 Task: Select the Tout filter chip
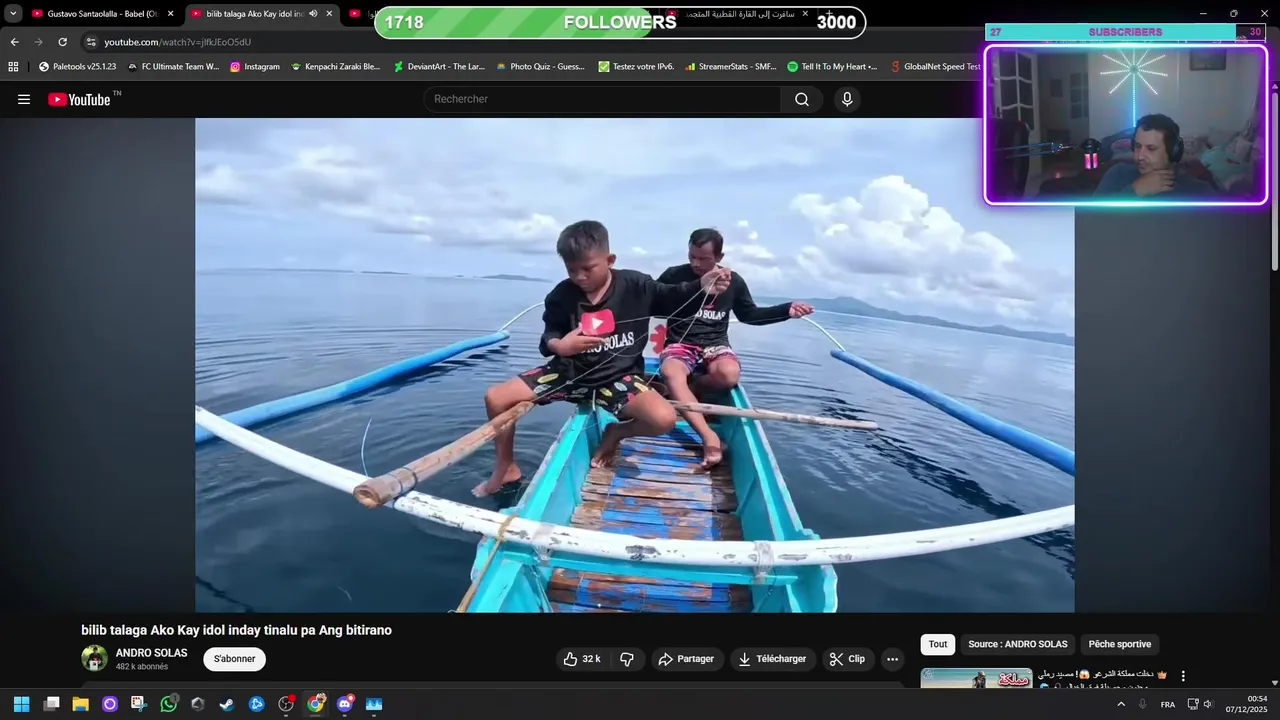(938, 644)
